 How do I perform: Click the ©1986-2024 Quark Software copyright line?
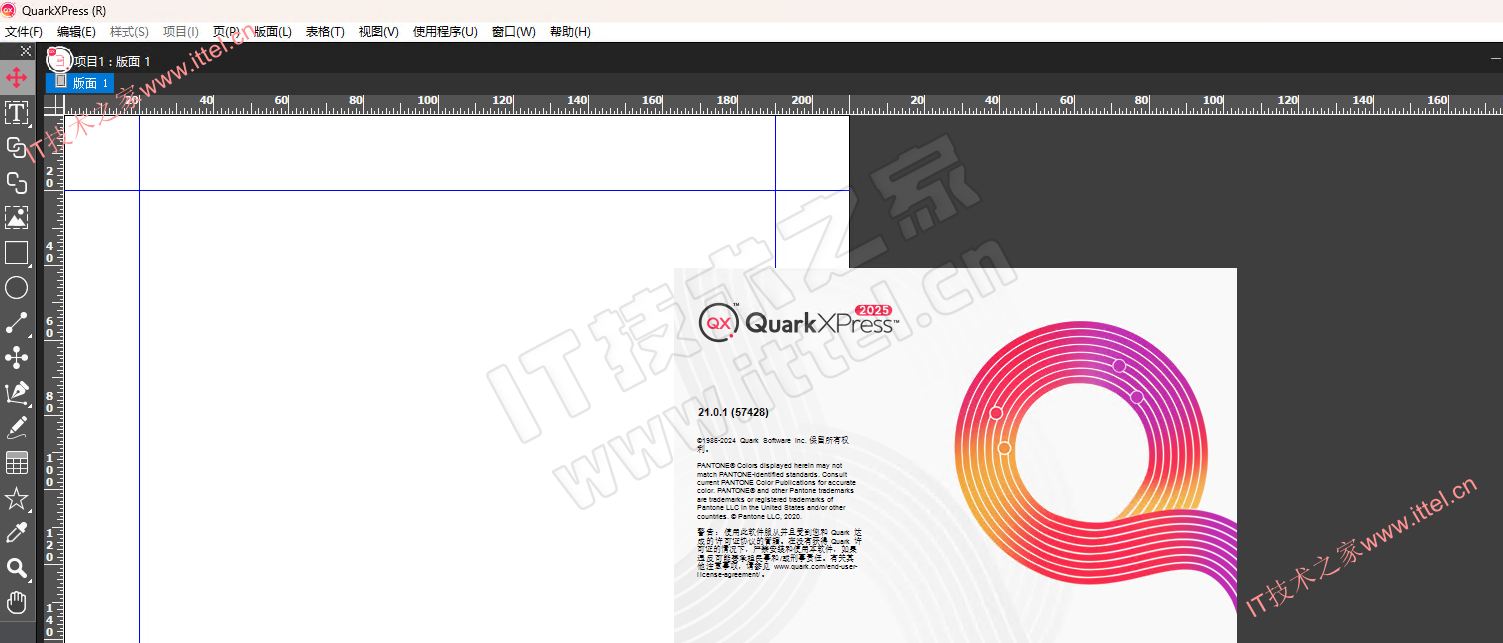coord(773,443)
